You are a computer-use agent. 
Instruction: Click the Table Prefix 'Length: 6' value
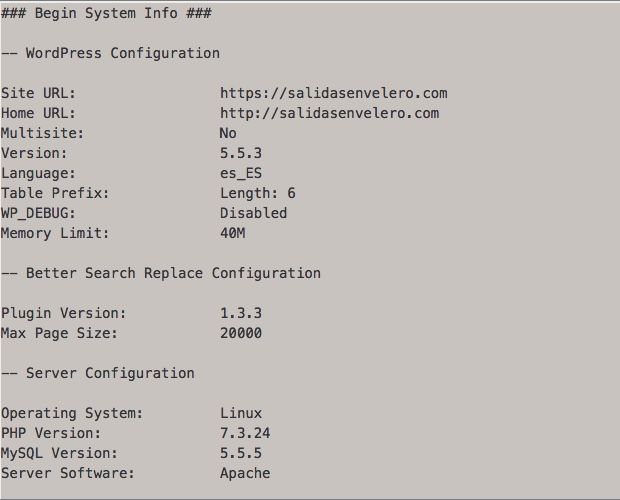coord(258,193)
